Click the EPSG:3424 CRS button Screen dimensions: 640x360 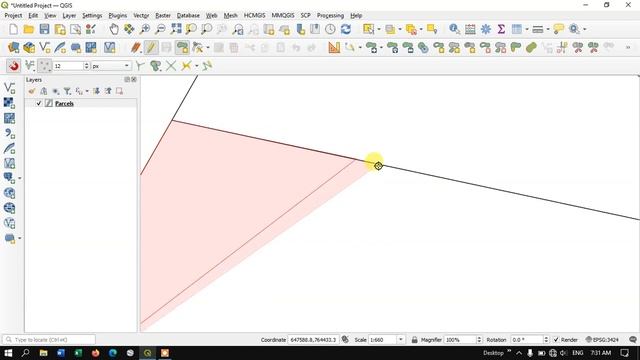602,340
